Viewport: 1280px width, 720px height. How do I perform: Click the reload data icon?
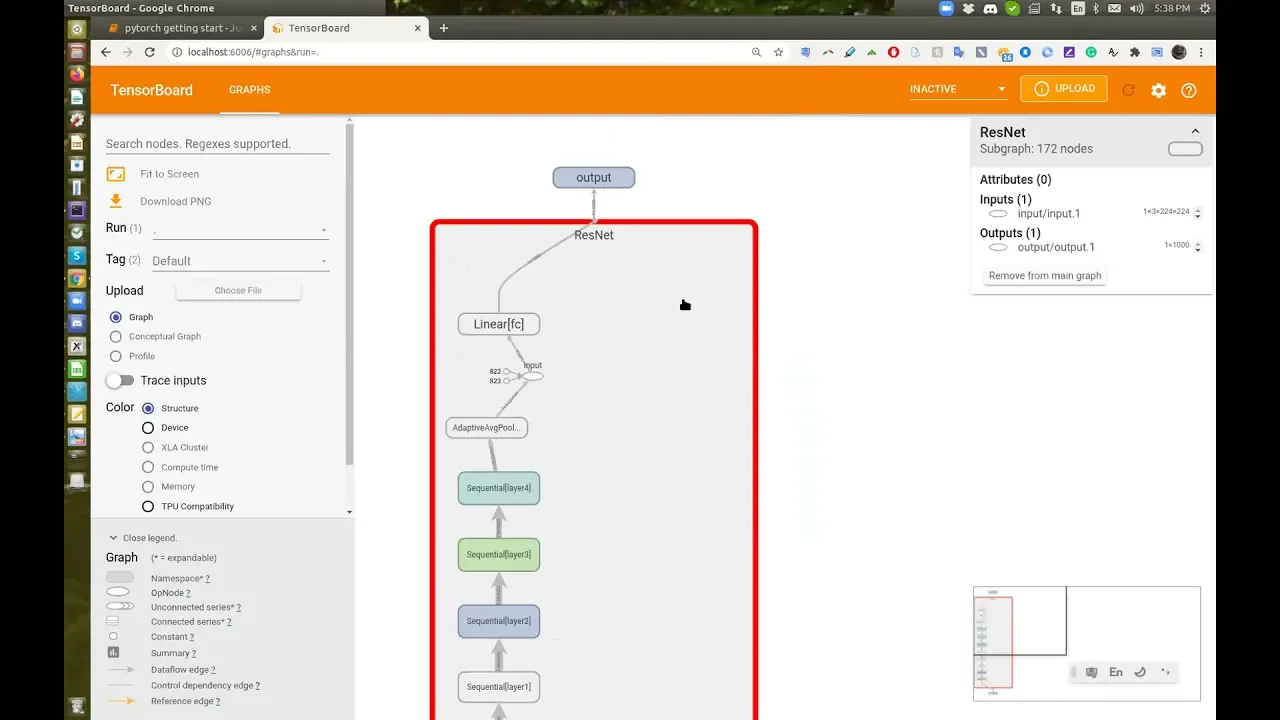click(1128, 90)
